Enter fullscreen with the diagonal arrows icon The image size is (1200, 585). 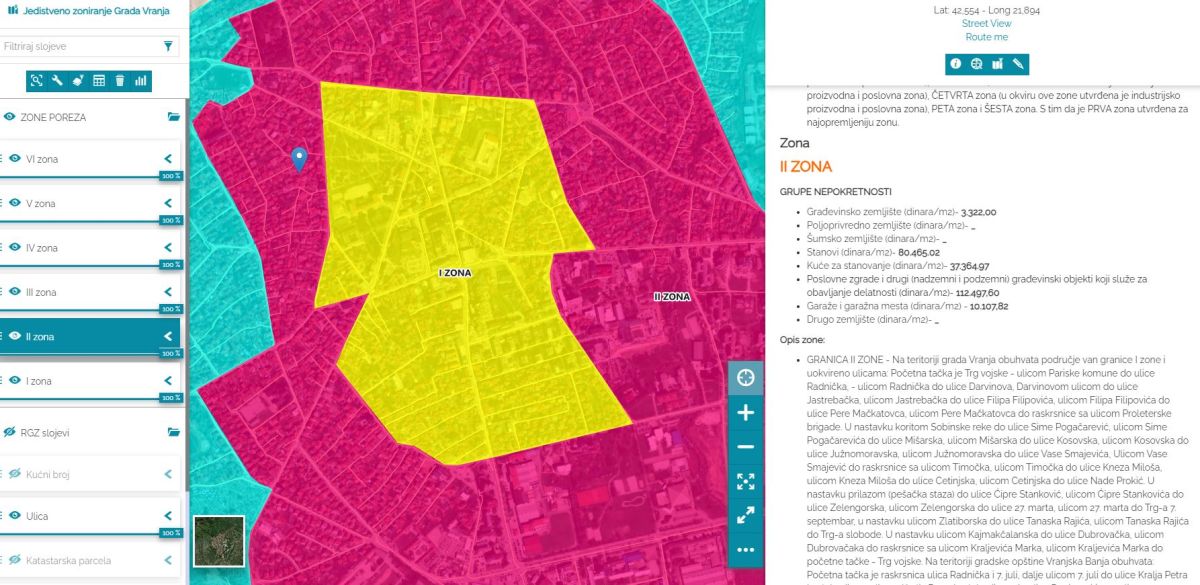click(x=745, y=516)
